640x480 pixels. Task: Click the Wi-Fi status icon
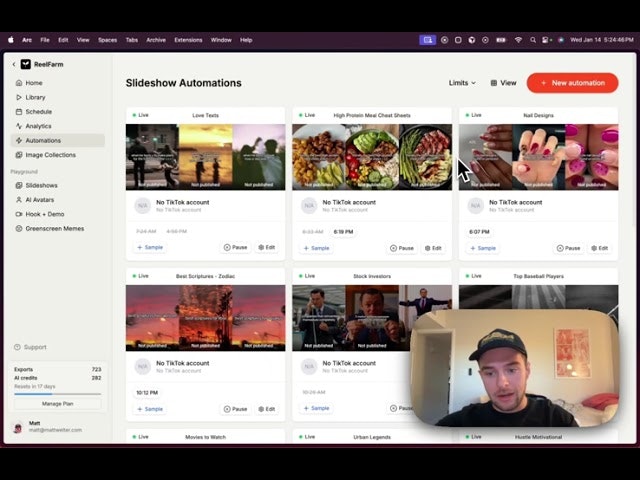click(x=518, y=40)
